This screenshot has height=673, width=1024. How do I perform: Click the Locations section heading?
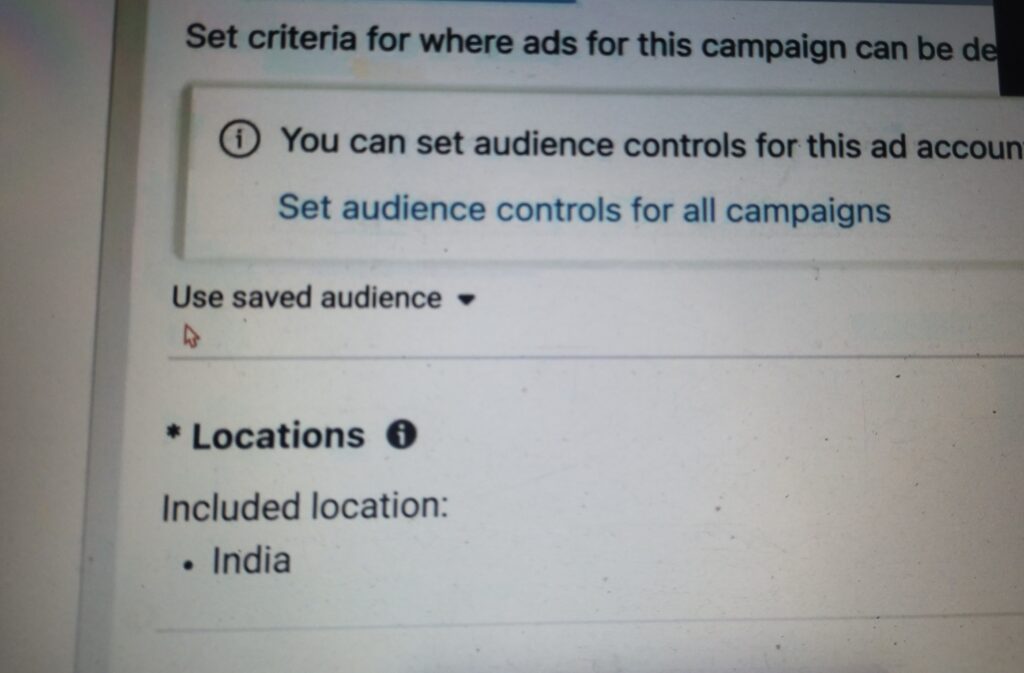pos(278,436)
